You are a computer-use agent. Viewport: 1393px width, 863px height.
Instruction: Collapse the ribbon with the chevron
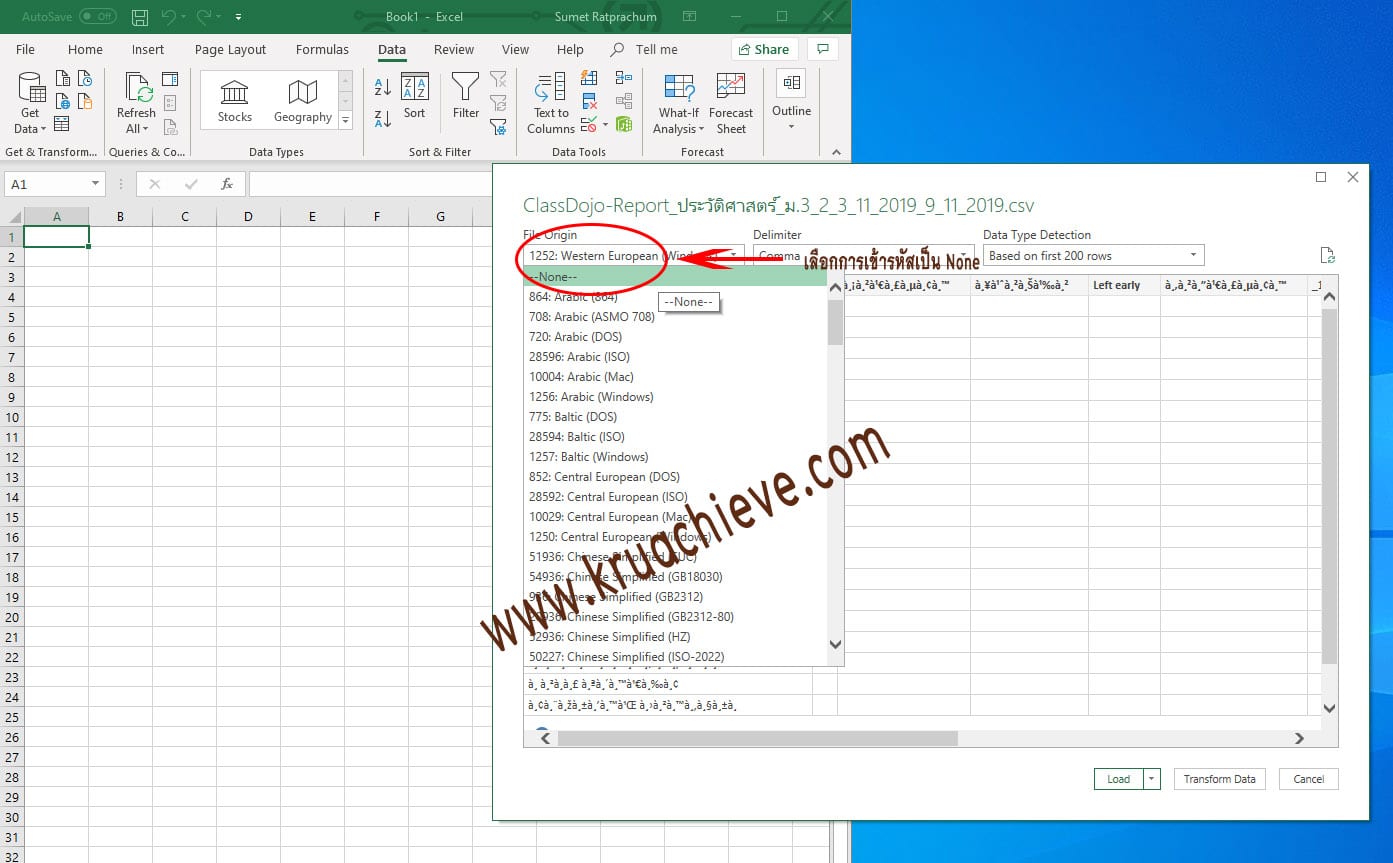tap(837, 152)
